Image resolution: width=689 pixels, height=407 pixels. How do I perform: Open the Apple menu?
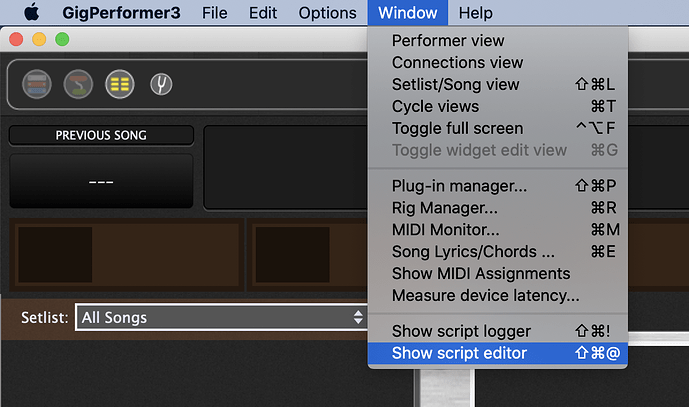(x=32, y=12)
